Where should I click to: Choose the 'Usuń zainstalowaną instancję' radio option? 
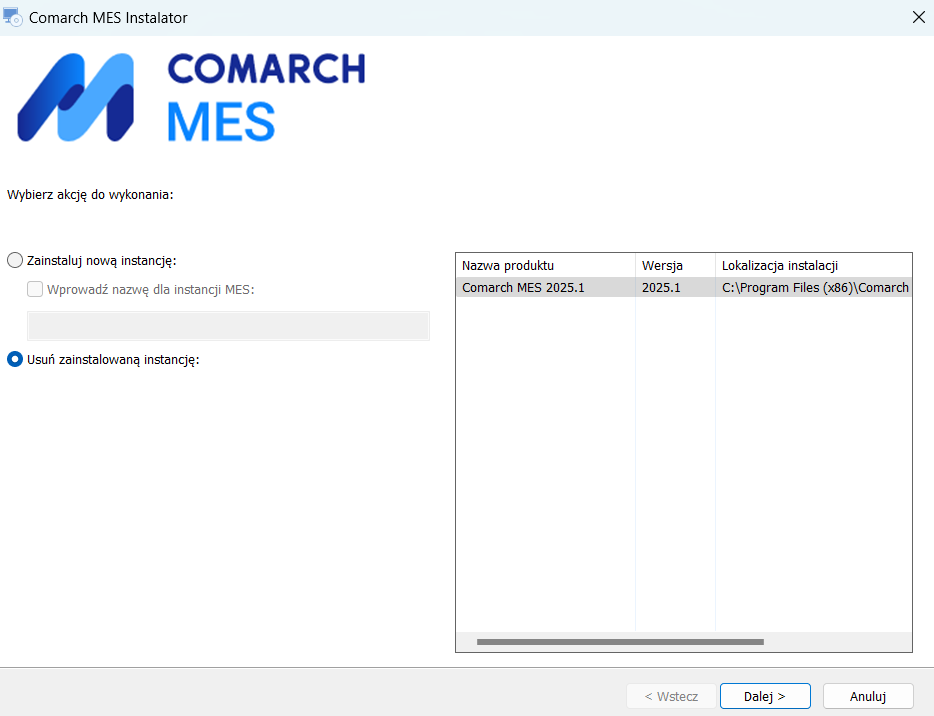click(x=15, y=360)
